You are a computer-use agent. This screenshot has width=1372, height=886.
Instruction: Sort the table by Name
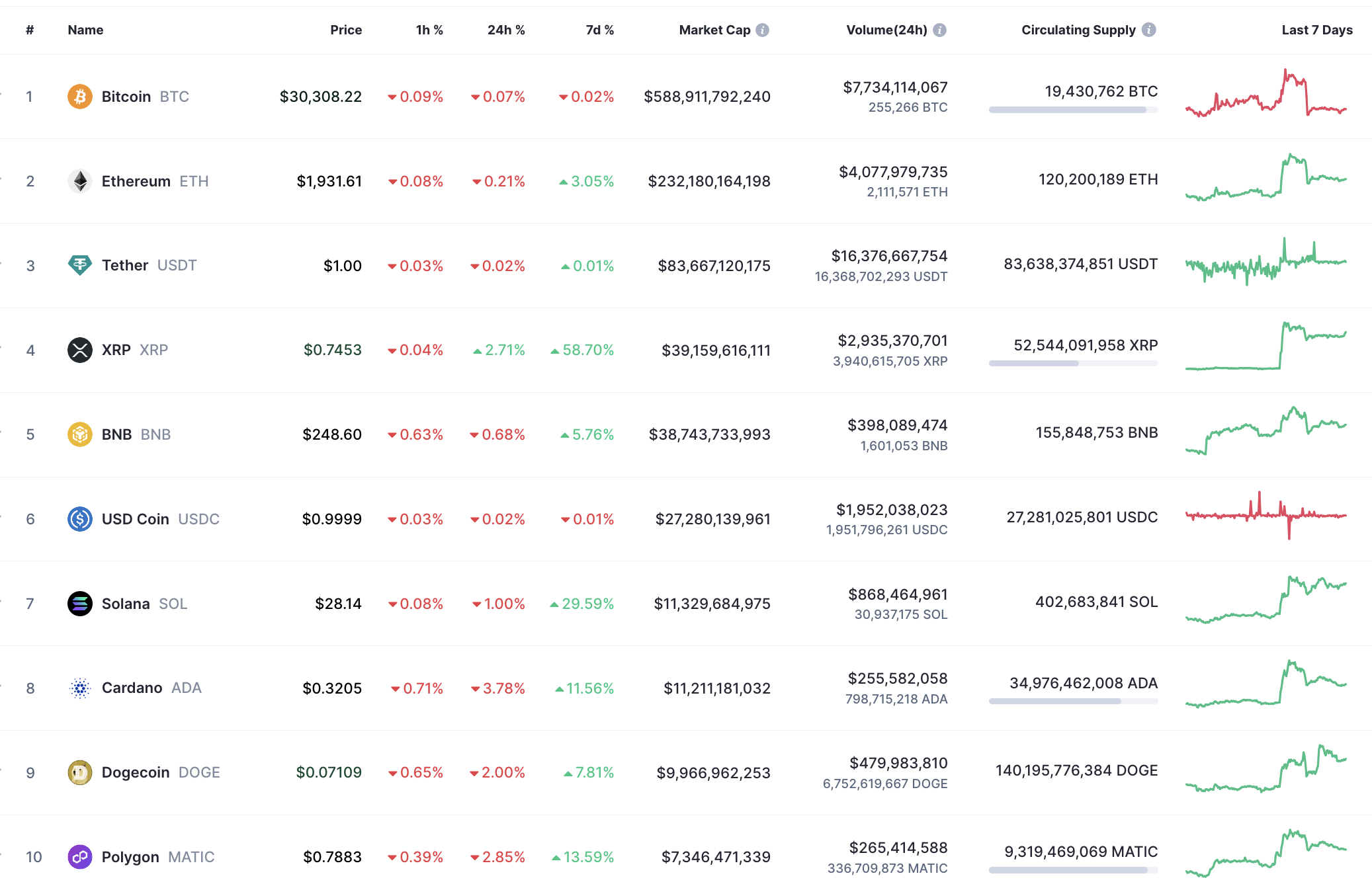click(85, 29)
